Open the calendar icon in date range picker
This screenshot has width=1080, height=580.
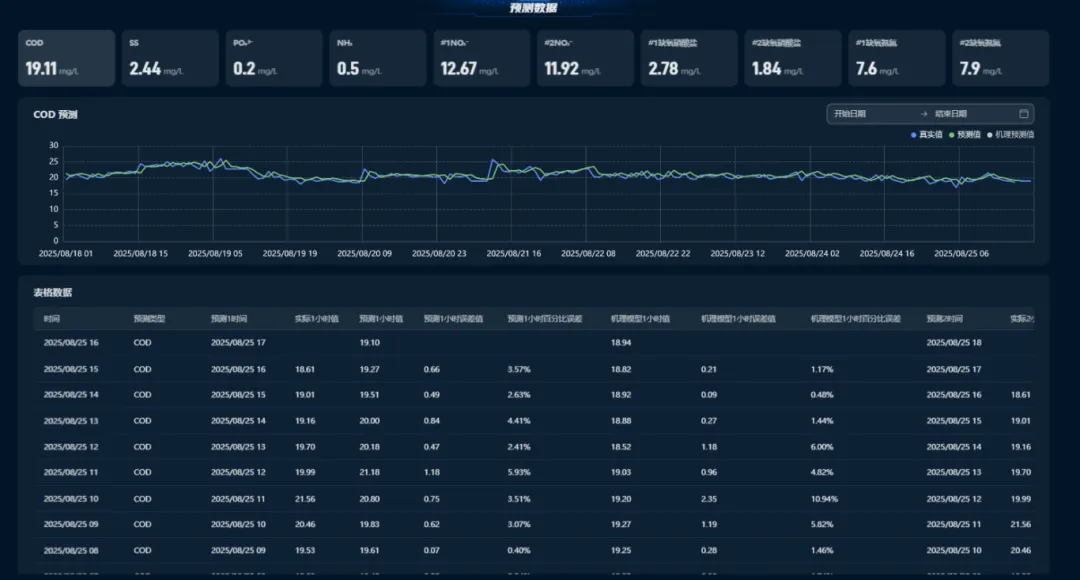tap(1023, 114)
